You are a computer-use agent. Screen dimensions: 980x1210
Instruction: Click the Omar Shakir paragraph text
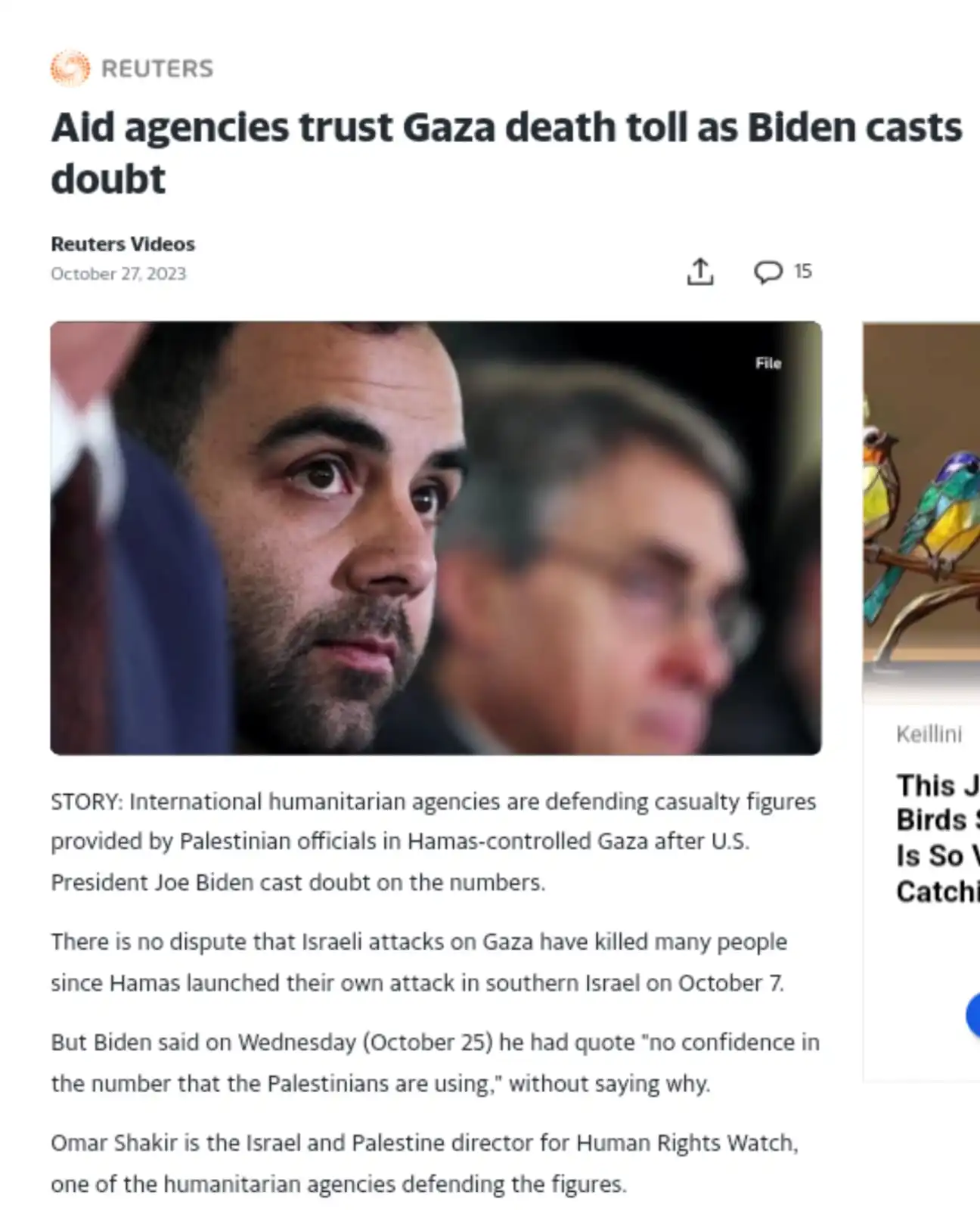[424, 1163]
